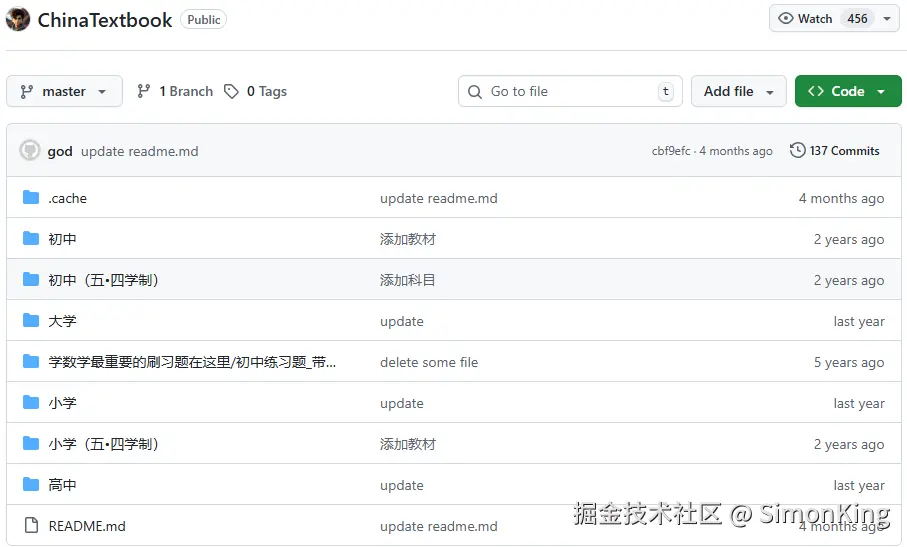Image resolution: width=907 pixels, height=547 pixels.
Task: Open latest commit message update readme.md
Action: click(x=139, y=151)
